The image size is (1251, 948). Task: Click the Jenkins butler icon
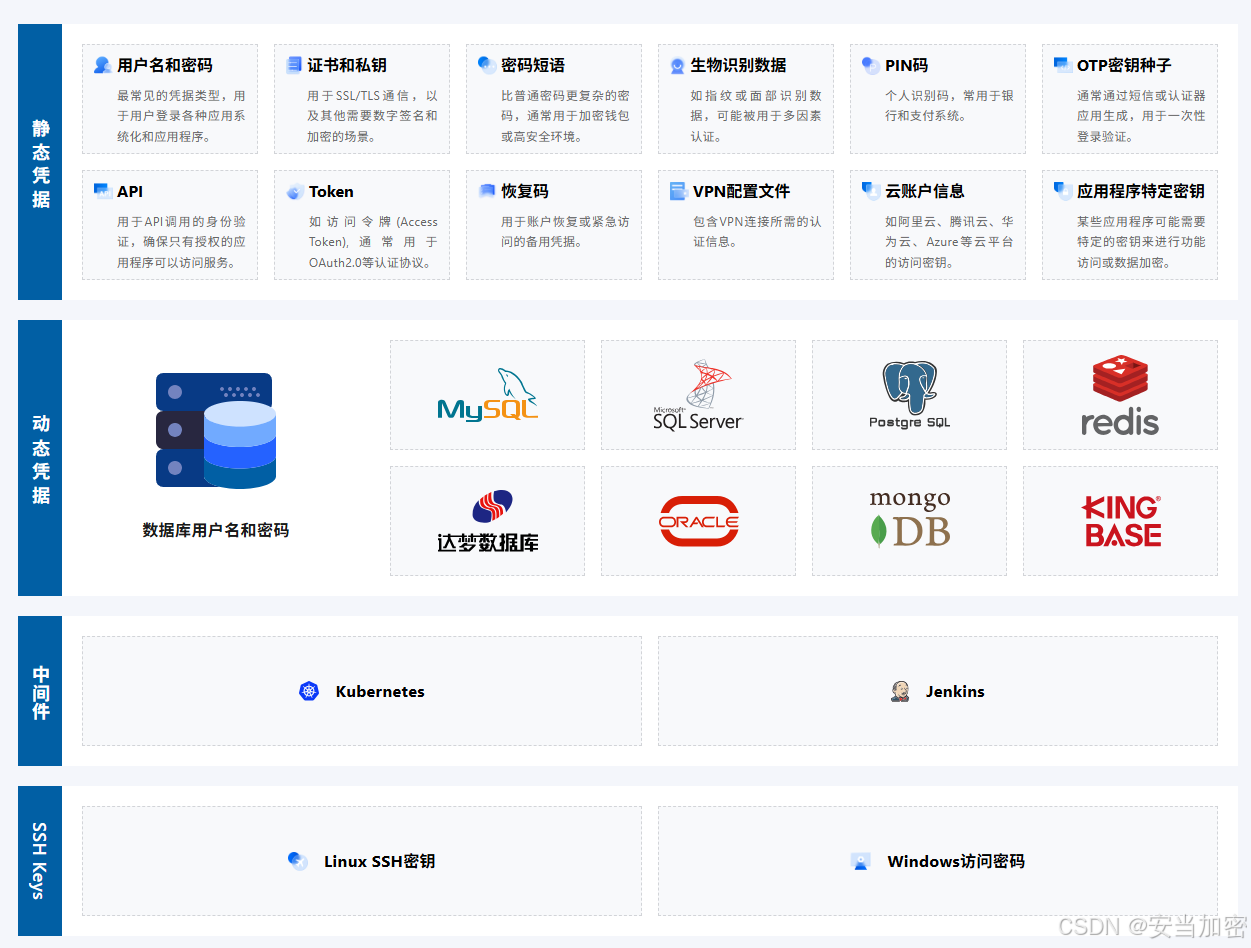coord(900,690)
